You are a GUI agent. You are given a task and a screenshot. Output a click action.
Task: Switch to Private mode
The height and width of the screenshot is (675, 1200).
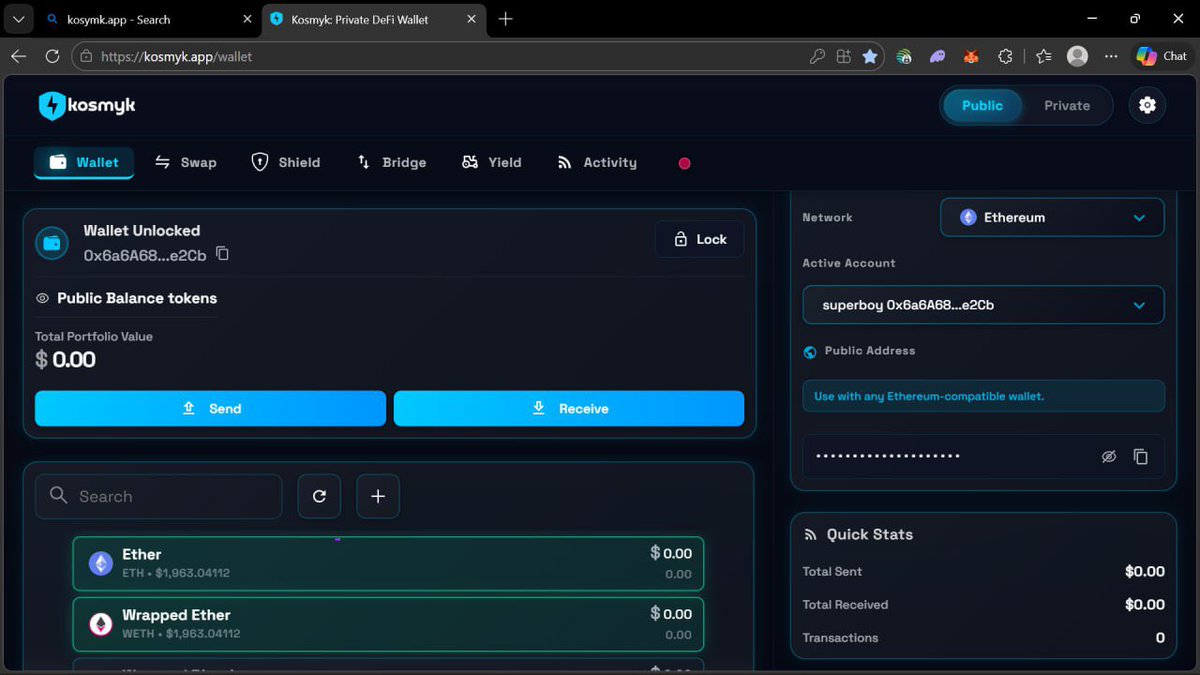coord(1067,105)
